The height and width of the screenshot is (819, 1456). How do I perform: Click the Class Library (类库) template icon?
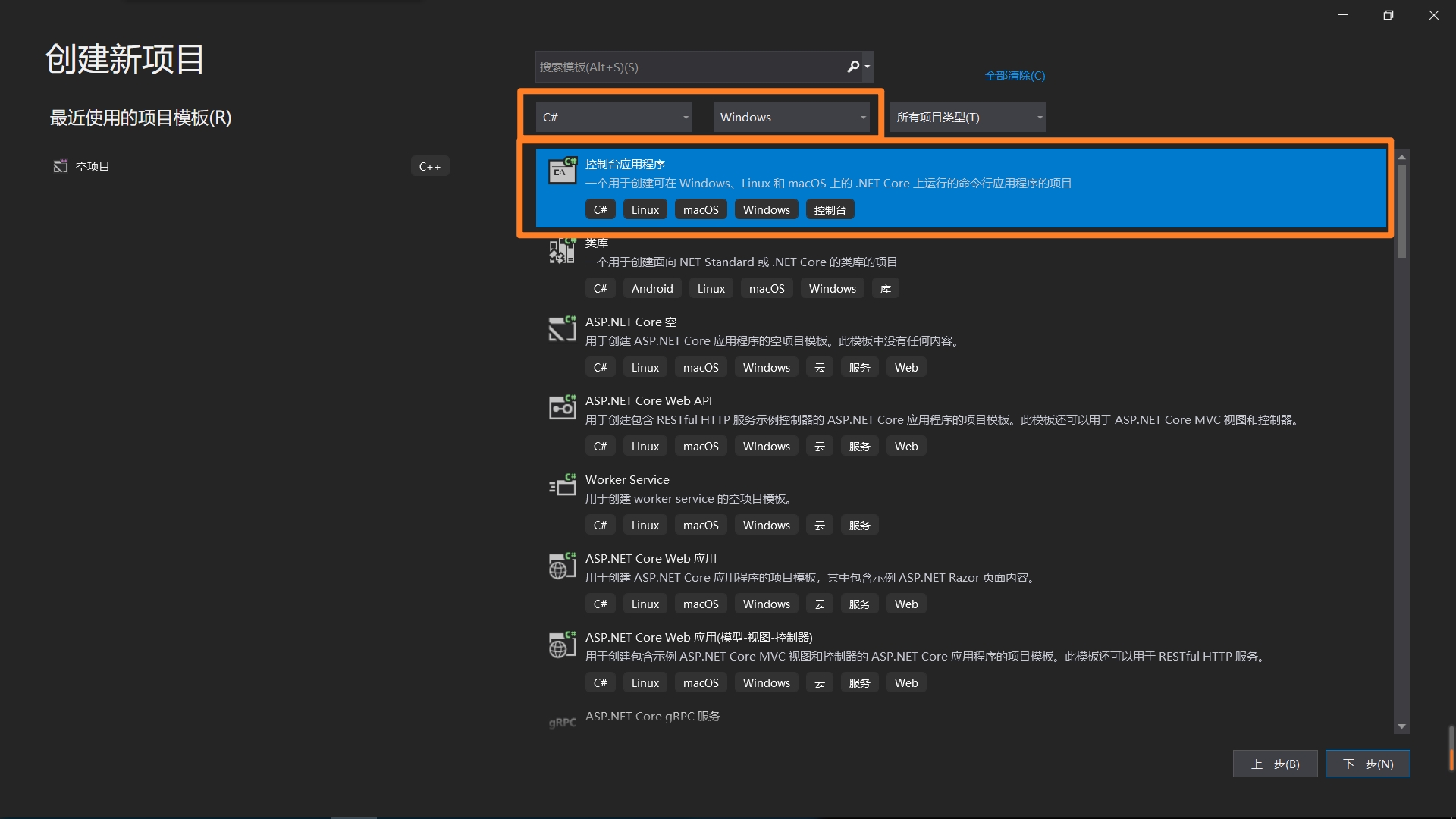pos(562,250)
